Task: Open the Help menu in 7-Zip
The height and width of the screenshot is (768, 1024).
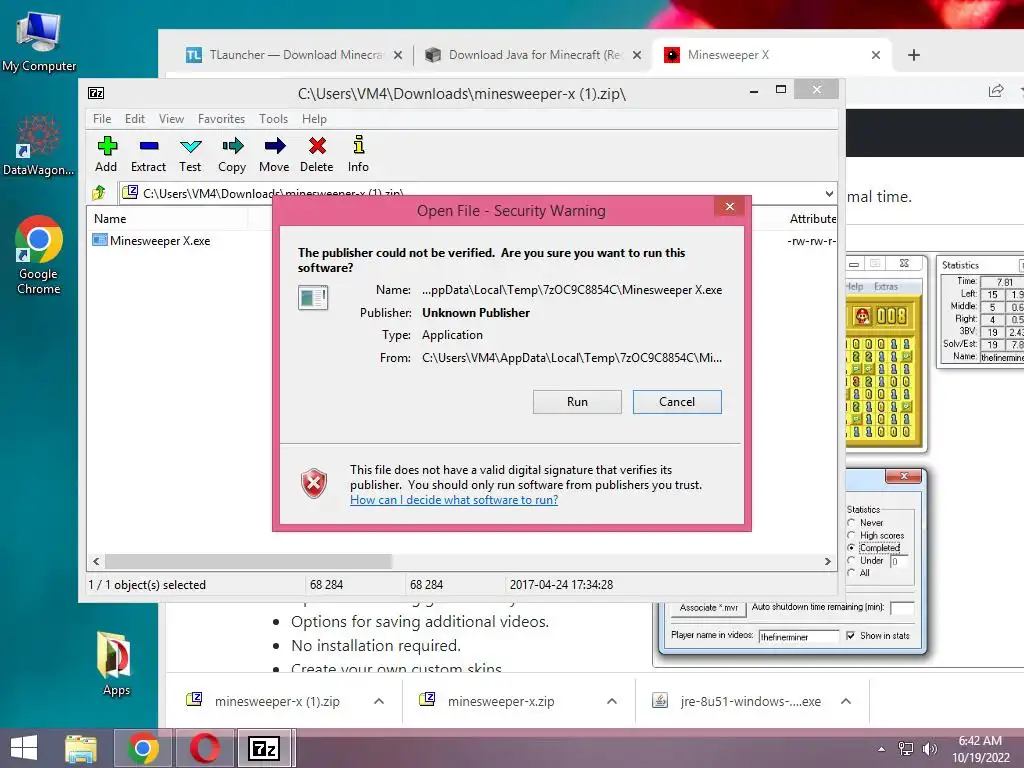Action: [x=314, y=119]
